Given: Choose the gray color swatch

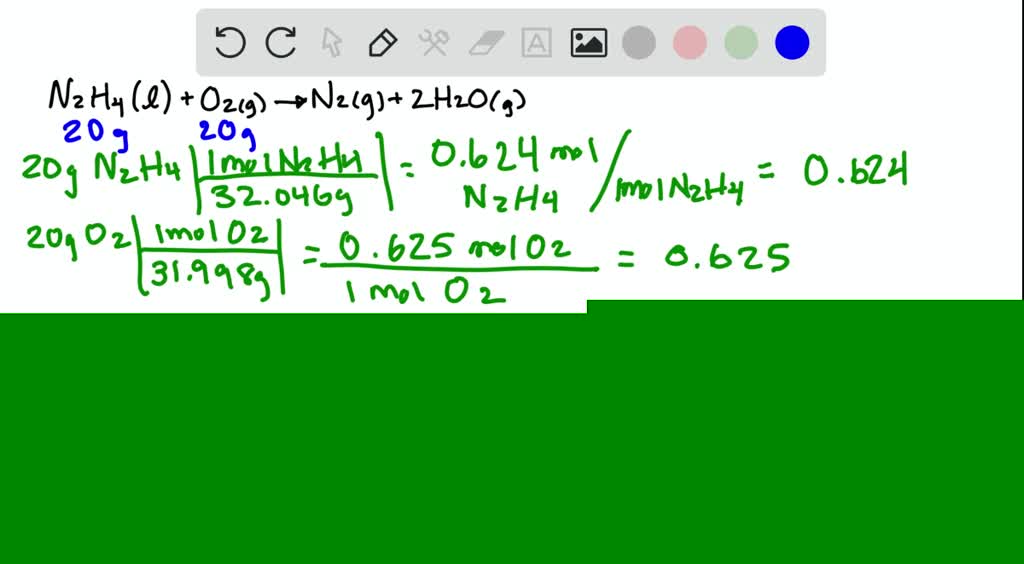Looking at the screenshot, I should 639,43.
